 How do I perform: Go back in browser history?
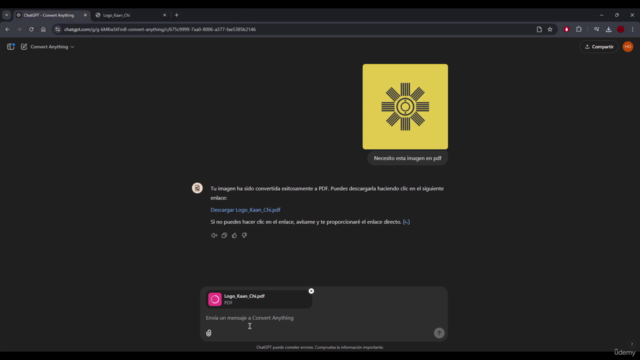tap(7, 29)
